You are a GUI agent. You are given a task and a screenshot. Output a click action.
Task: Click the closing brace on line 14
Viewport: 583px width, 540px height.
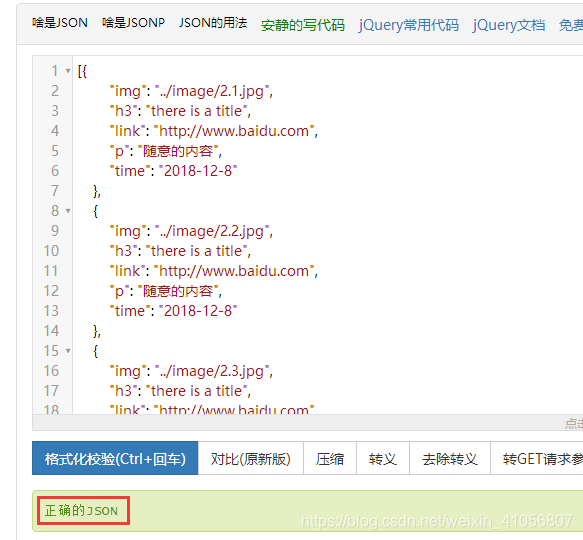point(97,331)
